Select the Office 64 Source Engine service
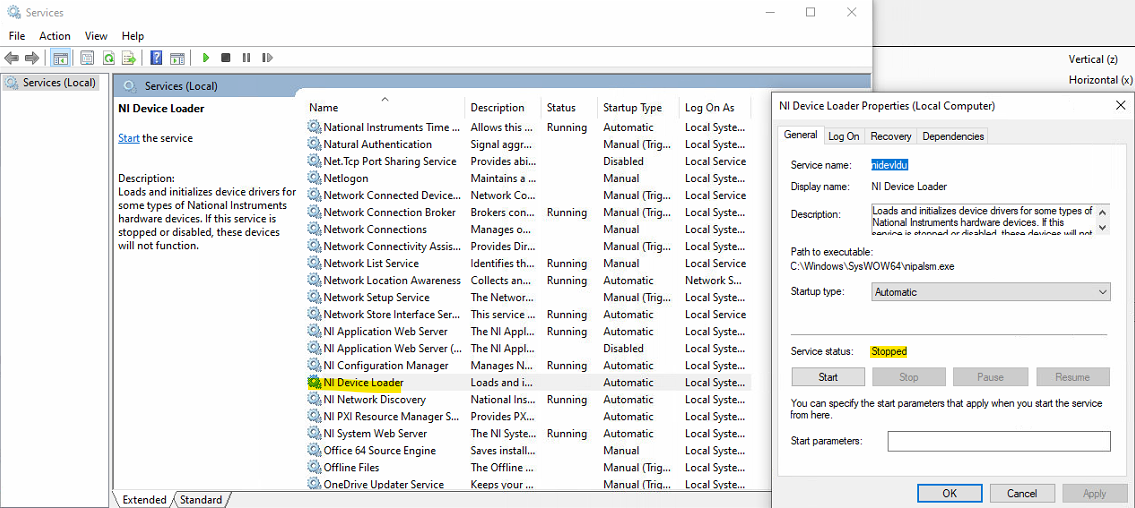1135x508 pixels. coord(528,450)
